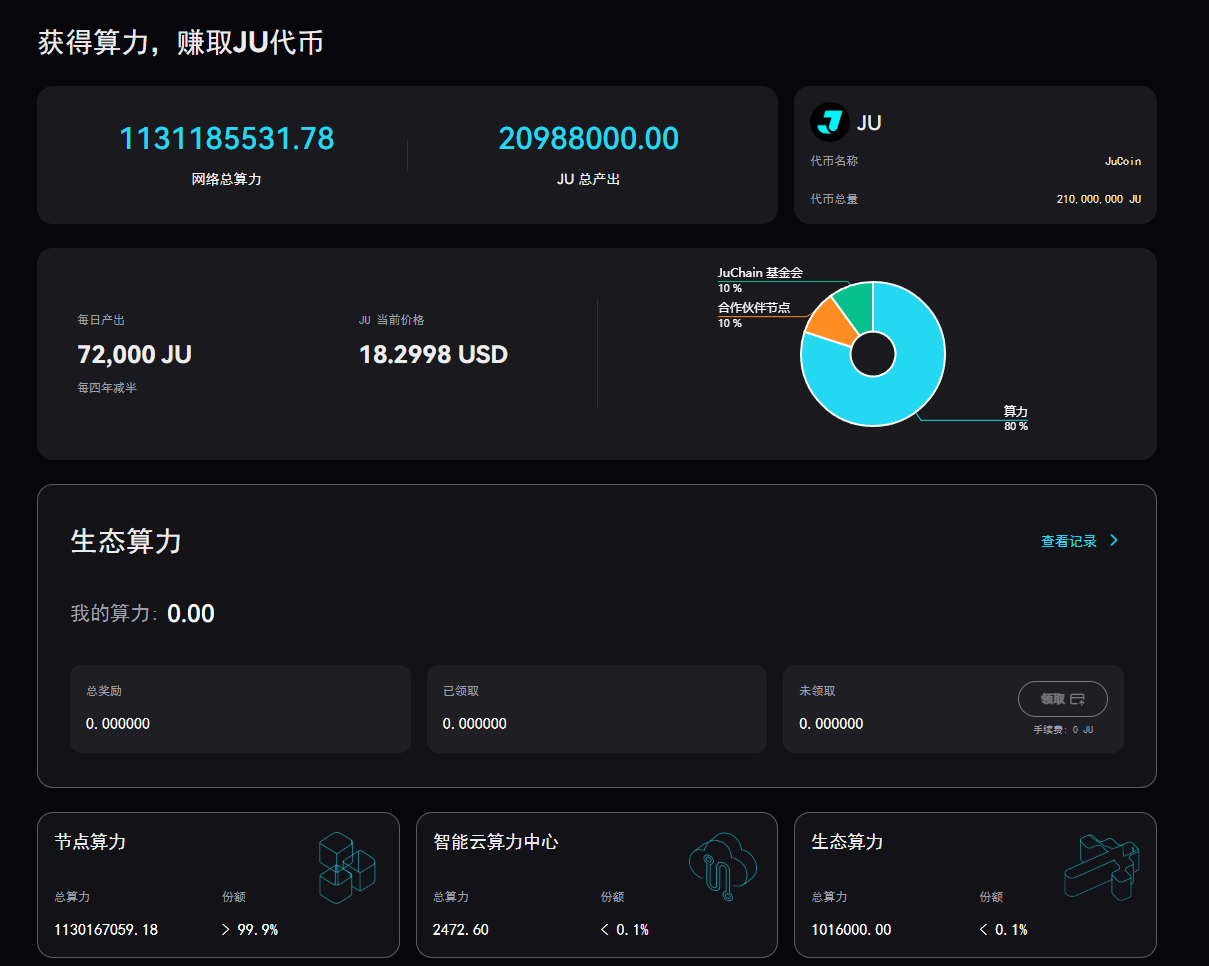Screen dimensions: 1209x966
Task: Click JU total output 20988000.00
Action: 588,138
